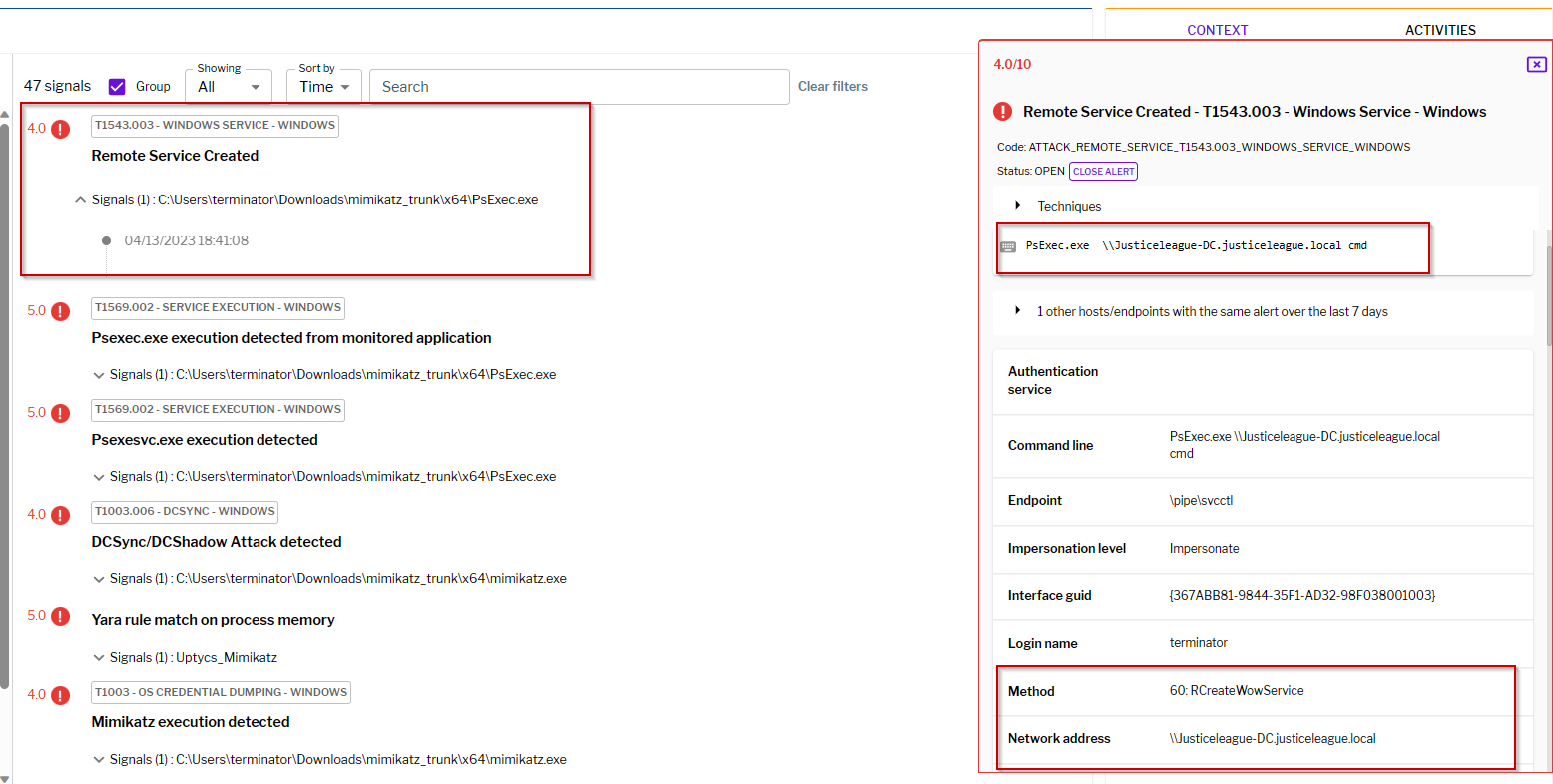Click the red severity icon beside Remote Service Created
This screenshot has height=784, width=1553.
[58, 129]
